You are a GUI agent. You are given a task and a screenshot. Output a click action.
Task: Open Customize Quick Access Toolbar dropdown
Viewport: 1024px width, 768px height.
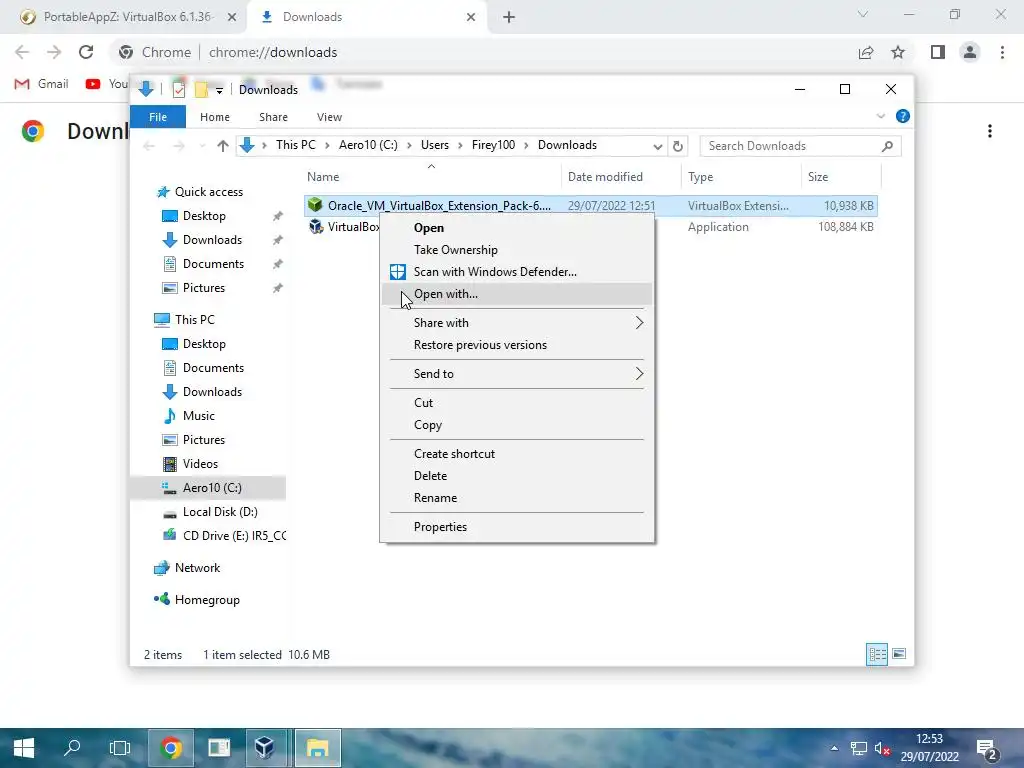click(219, 90)
